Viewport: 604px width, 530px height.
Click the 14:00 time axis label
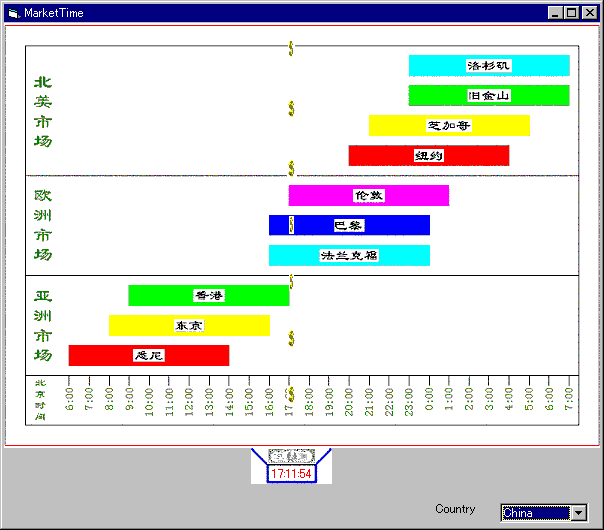pyautogui.click(x=229, y=402)
